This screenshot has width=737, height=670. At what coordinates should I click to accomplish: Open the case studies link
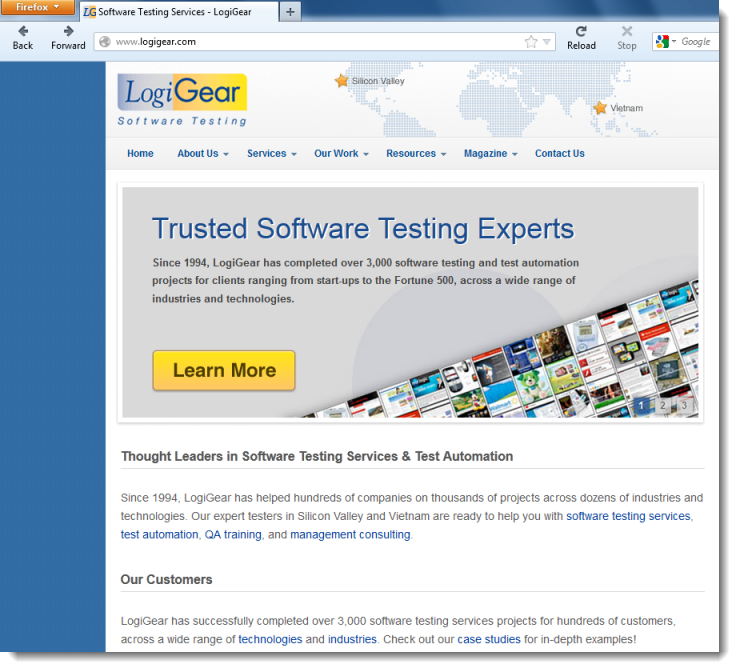click(489, 639)
